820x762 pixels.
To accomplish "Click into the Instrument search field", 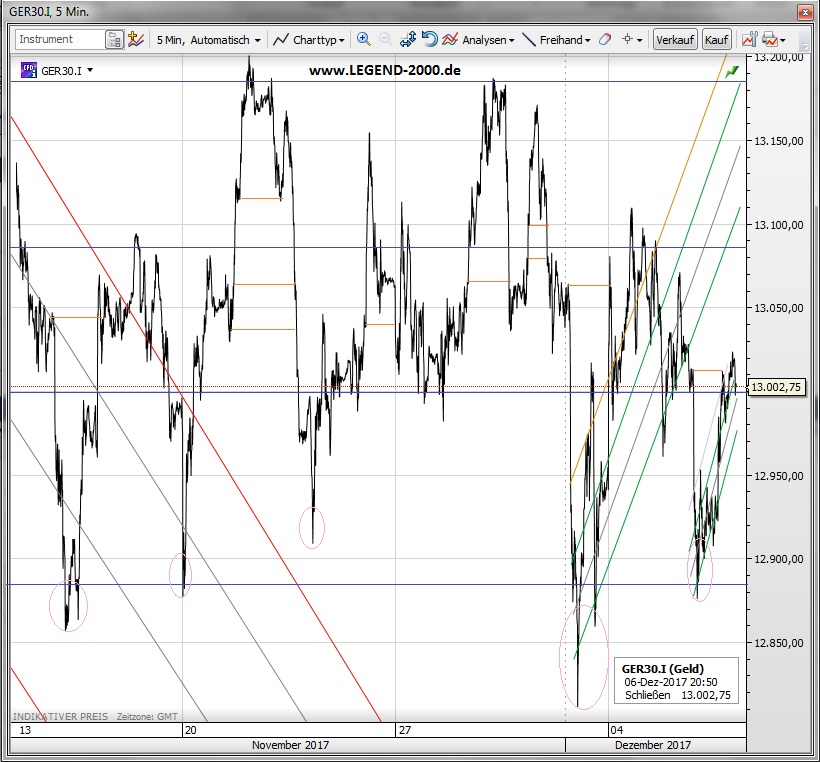I will point(60,40).
